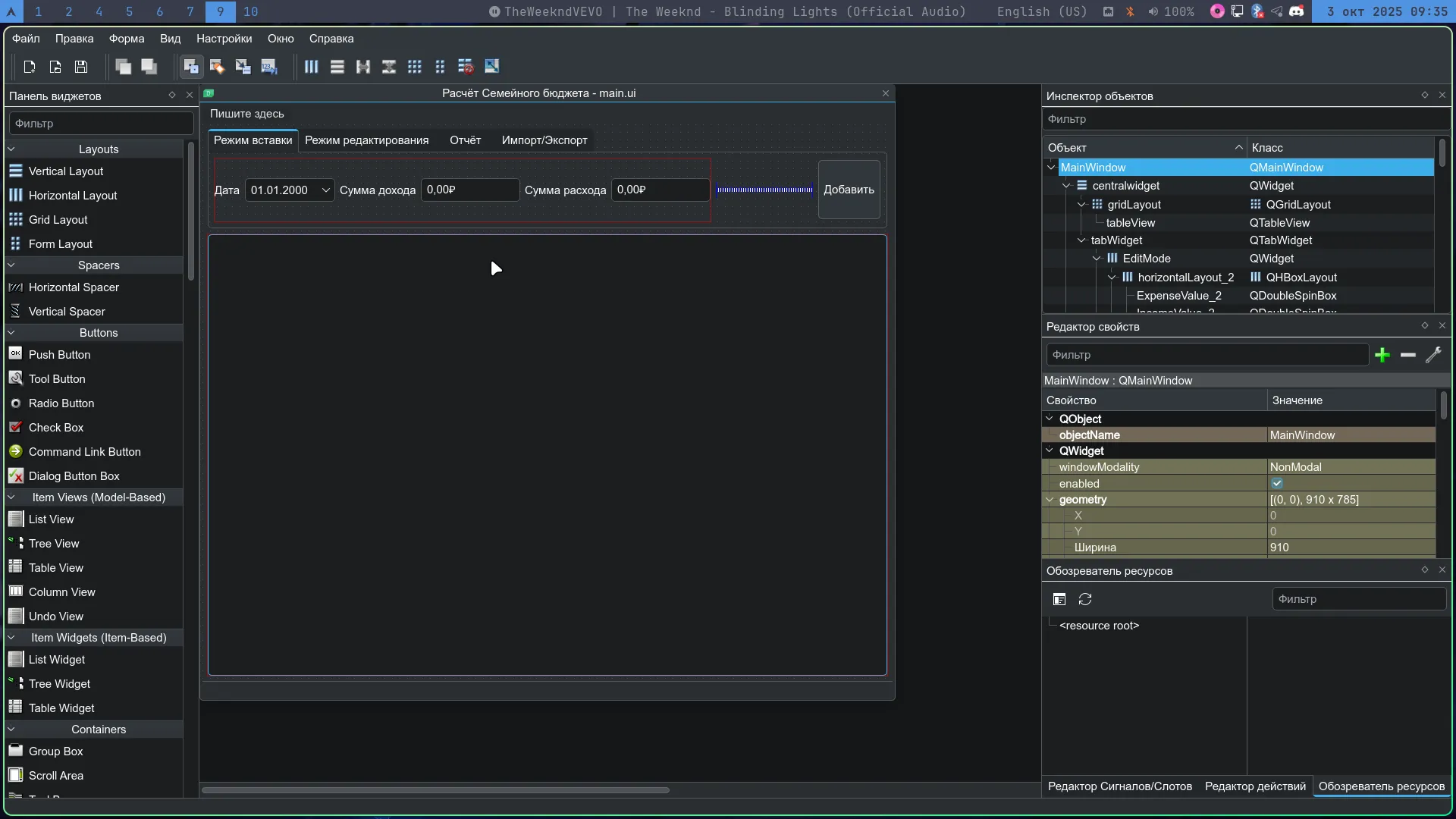Click the Break Layout toolbar icon
Screen dimensions: 1456x819
pyautogui.click(x=466, y=67)
